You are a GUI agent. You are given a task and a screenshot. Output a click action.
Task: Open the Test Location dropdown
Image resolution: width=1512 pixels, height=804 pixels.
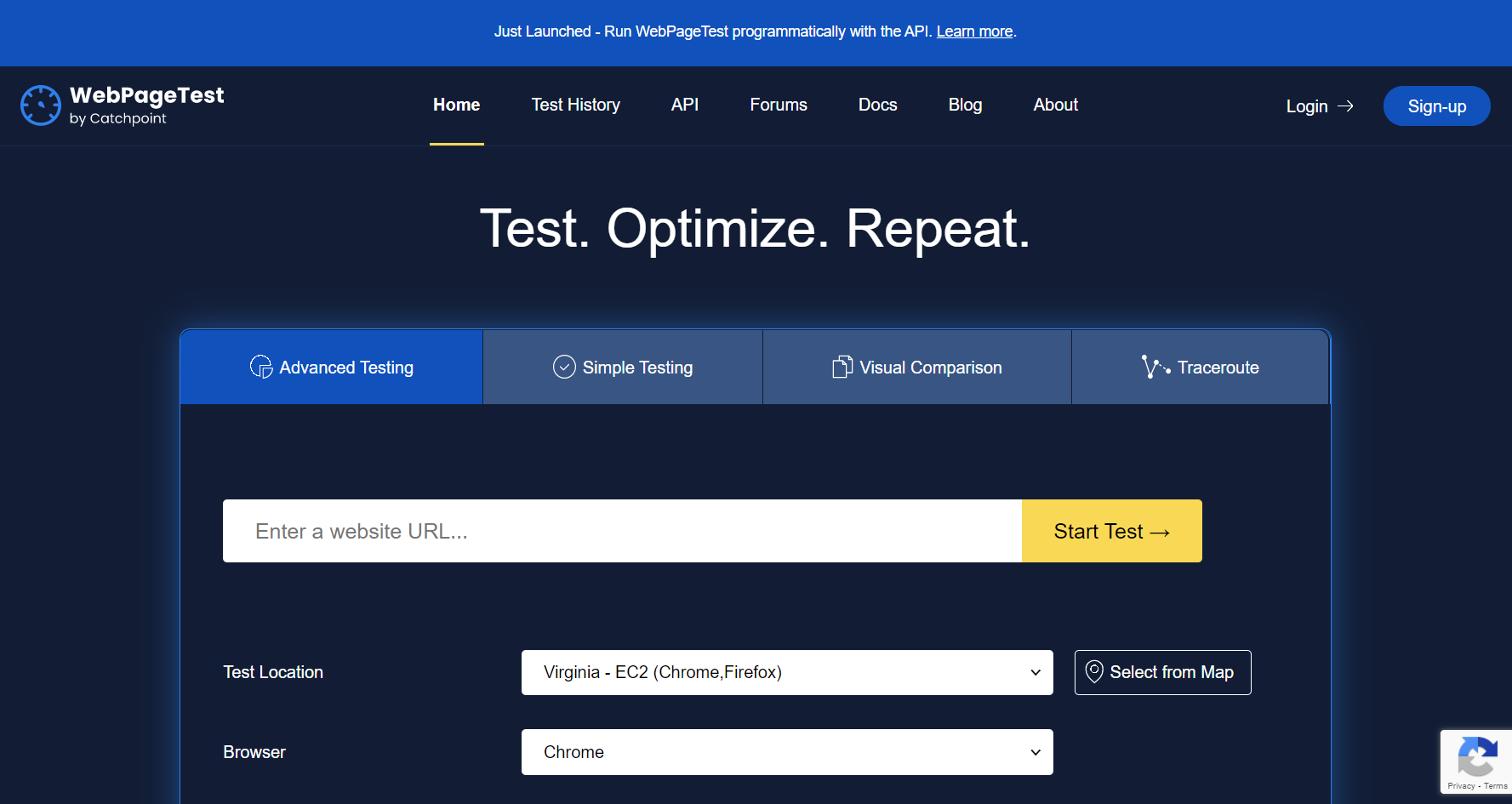click(x=786, y=672)
